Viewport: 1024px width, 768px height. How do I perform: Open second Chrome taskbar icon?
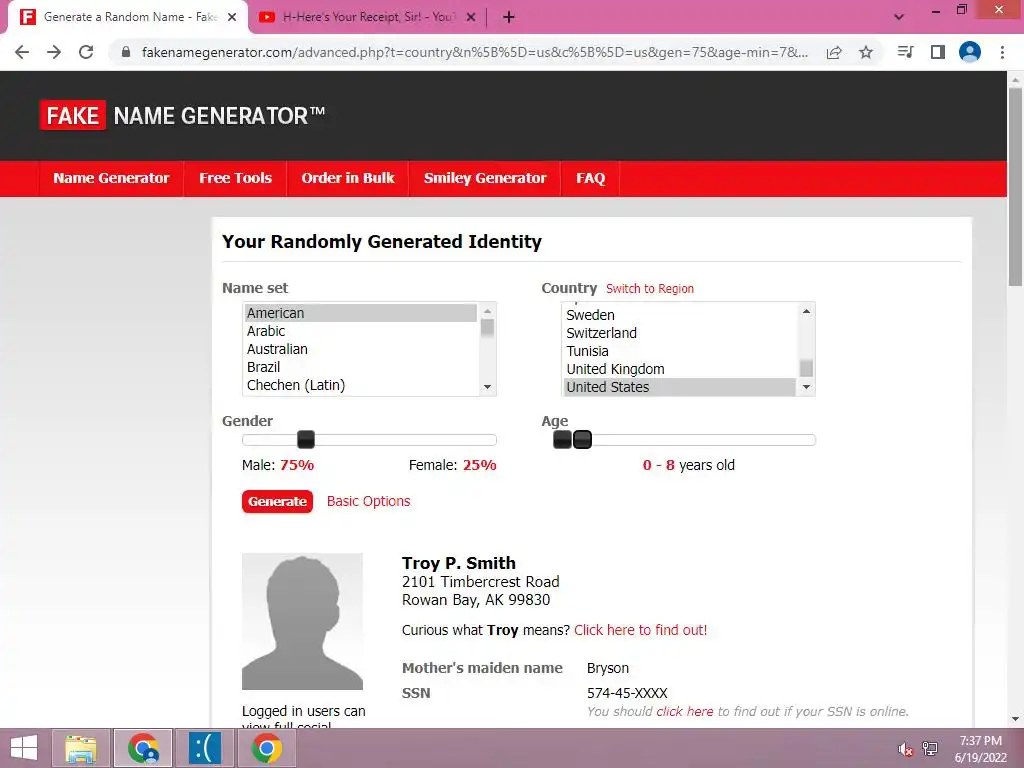click(x=266, y=748)
